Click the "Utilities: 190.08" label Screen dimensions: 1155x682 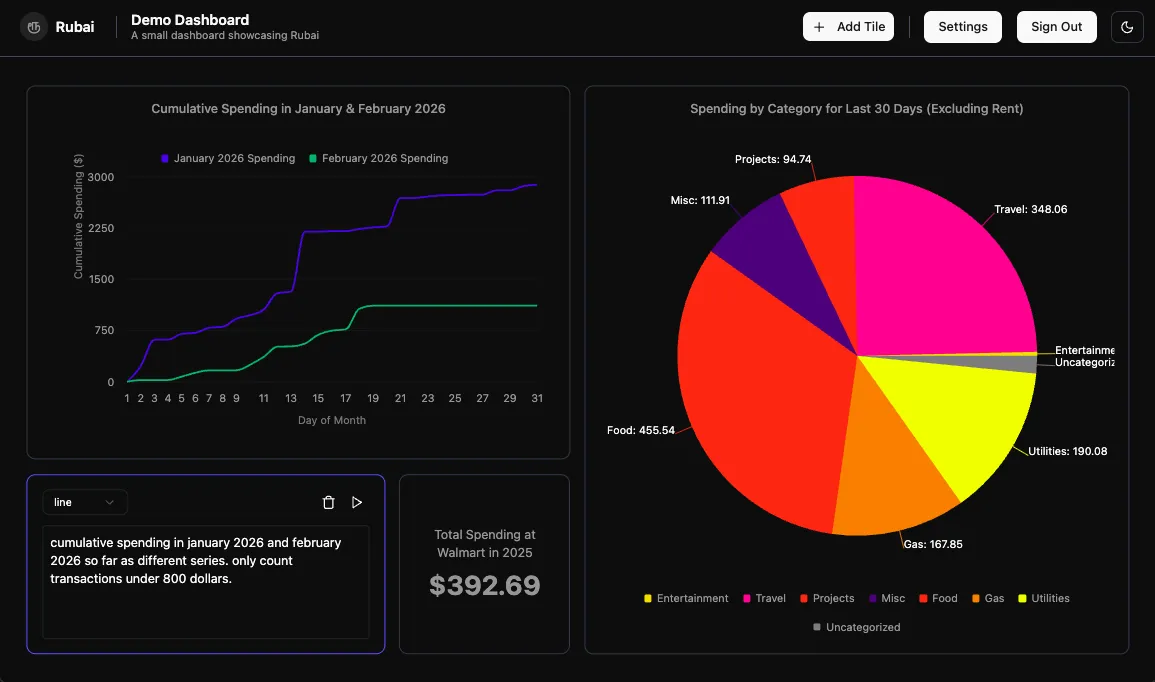1067,451
